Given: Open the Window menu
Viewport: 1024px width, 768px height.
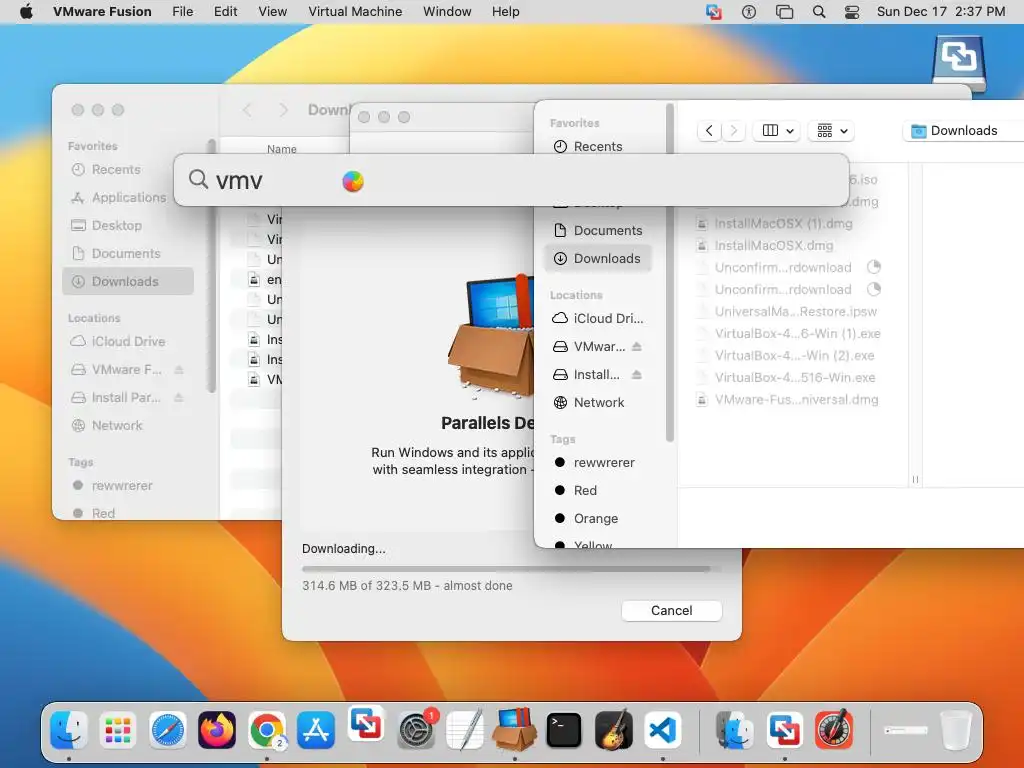Looking at the screenshot, I should (x=447, y=12).
